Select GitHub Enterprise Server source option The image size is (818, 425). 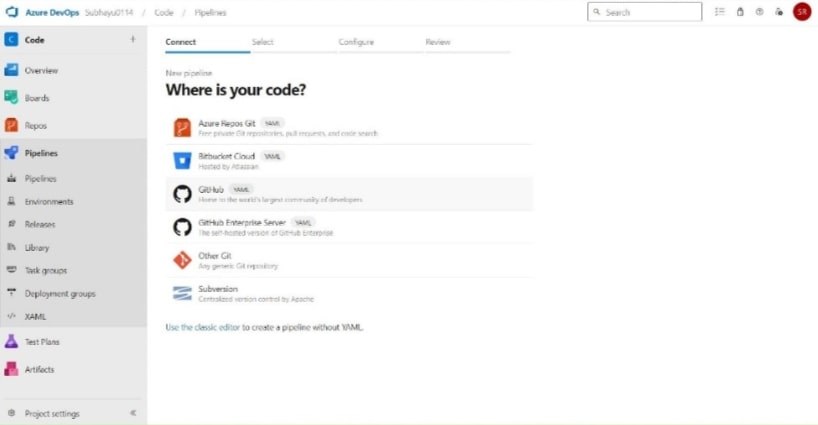(349, 227)
